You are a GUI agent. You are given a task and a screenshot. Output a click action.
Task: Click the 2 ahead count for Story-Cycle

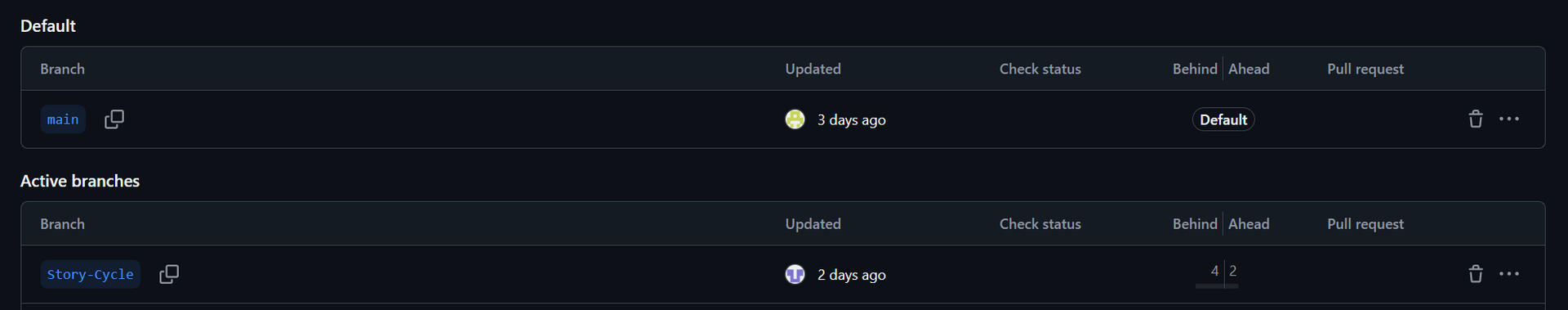coord(1232,271)
